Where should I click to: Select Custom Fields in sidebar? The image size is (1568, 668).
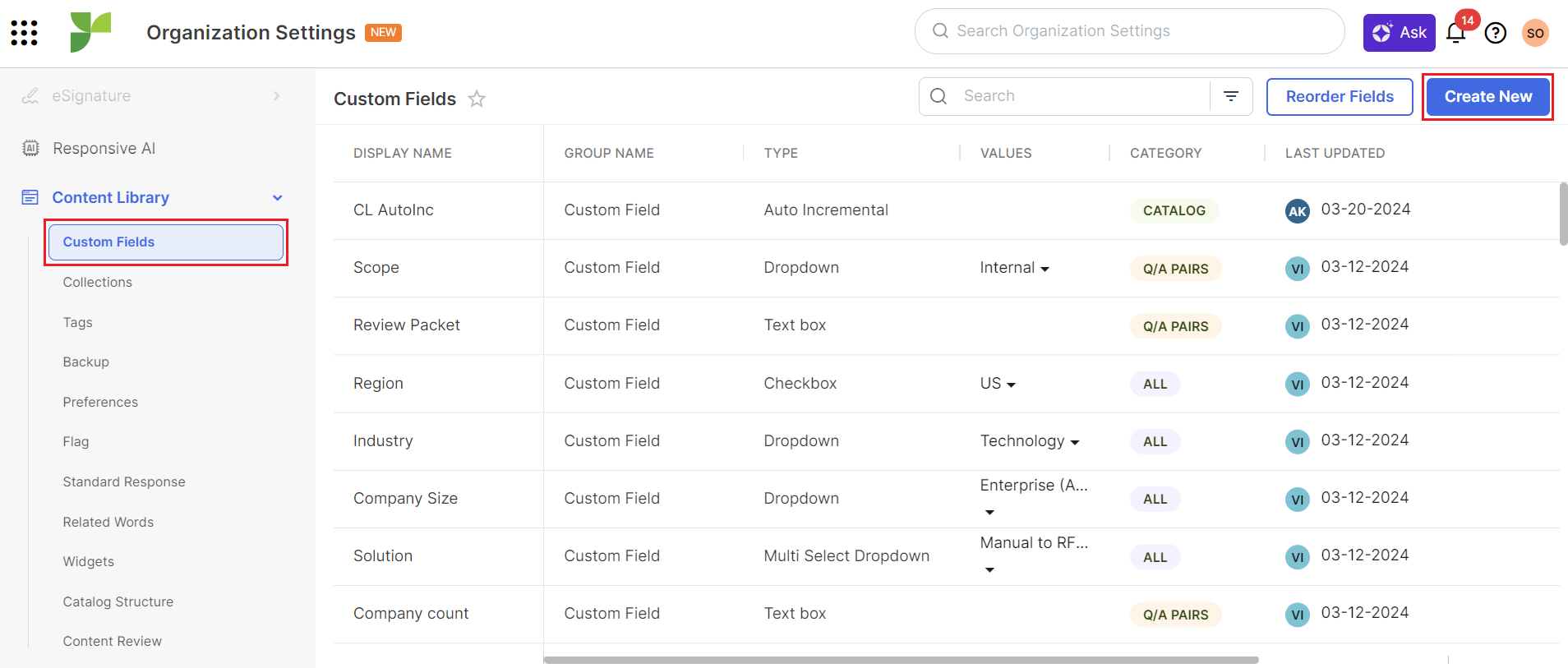(x=166, y=242)
